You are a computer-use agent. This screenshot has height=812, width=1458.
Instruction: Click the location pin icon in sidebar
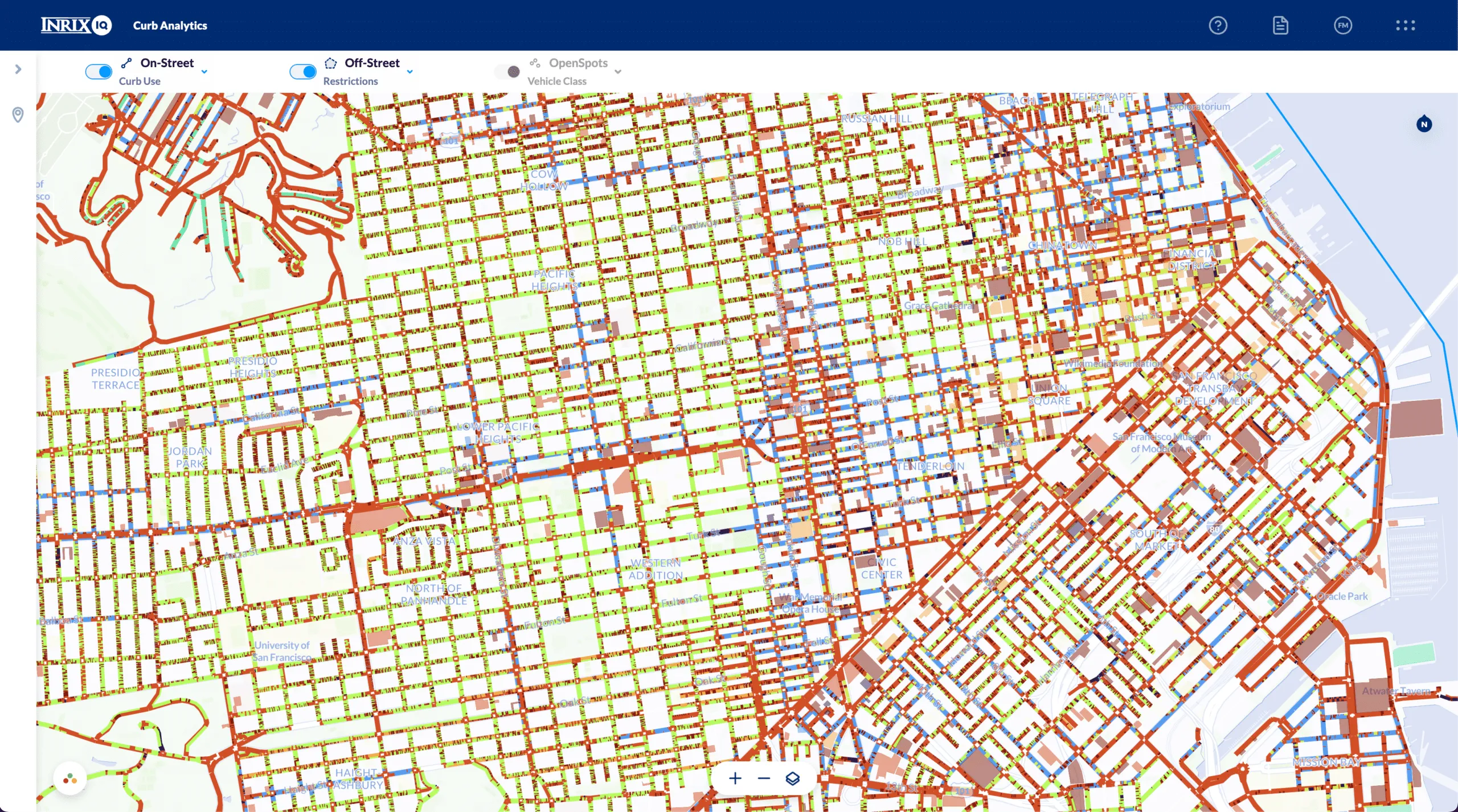pos(18,115)
